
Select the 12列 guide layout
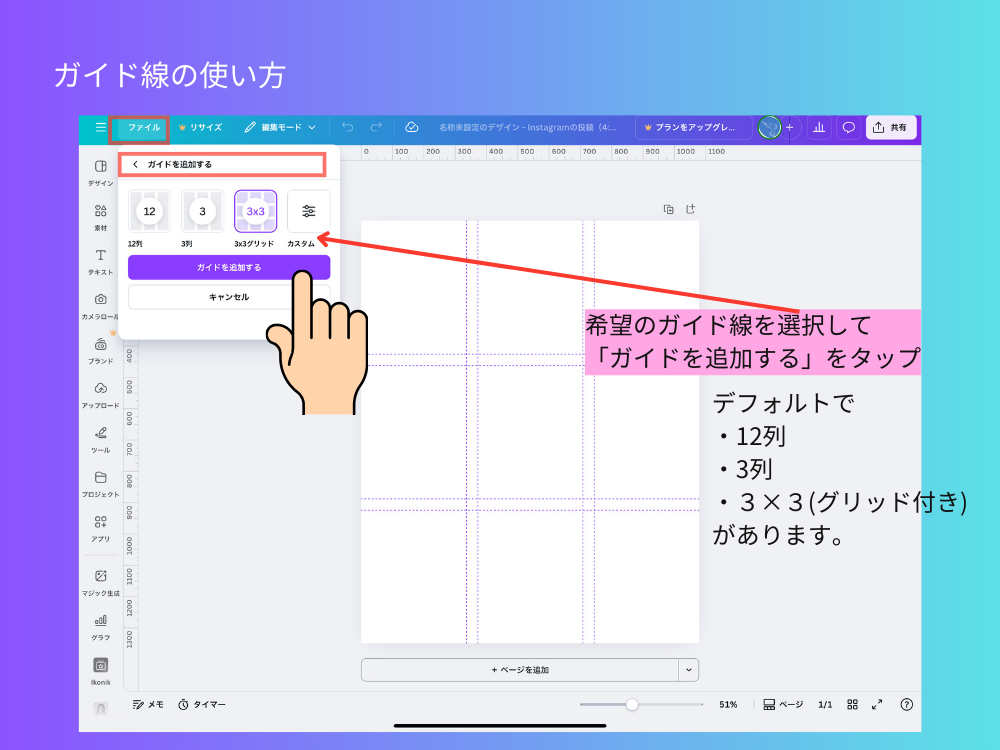[x=148, y=211]
